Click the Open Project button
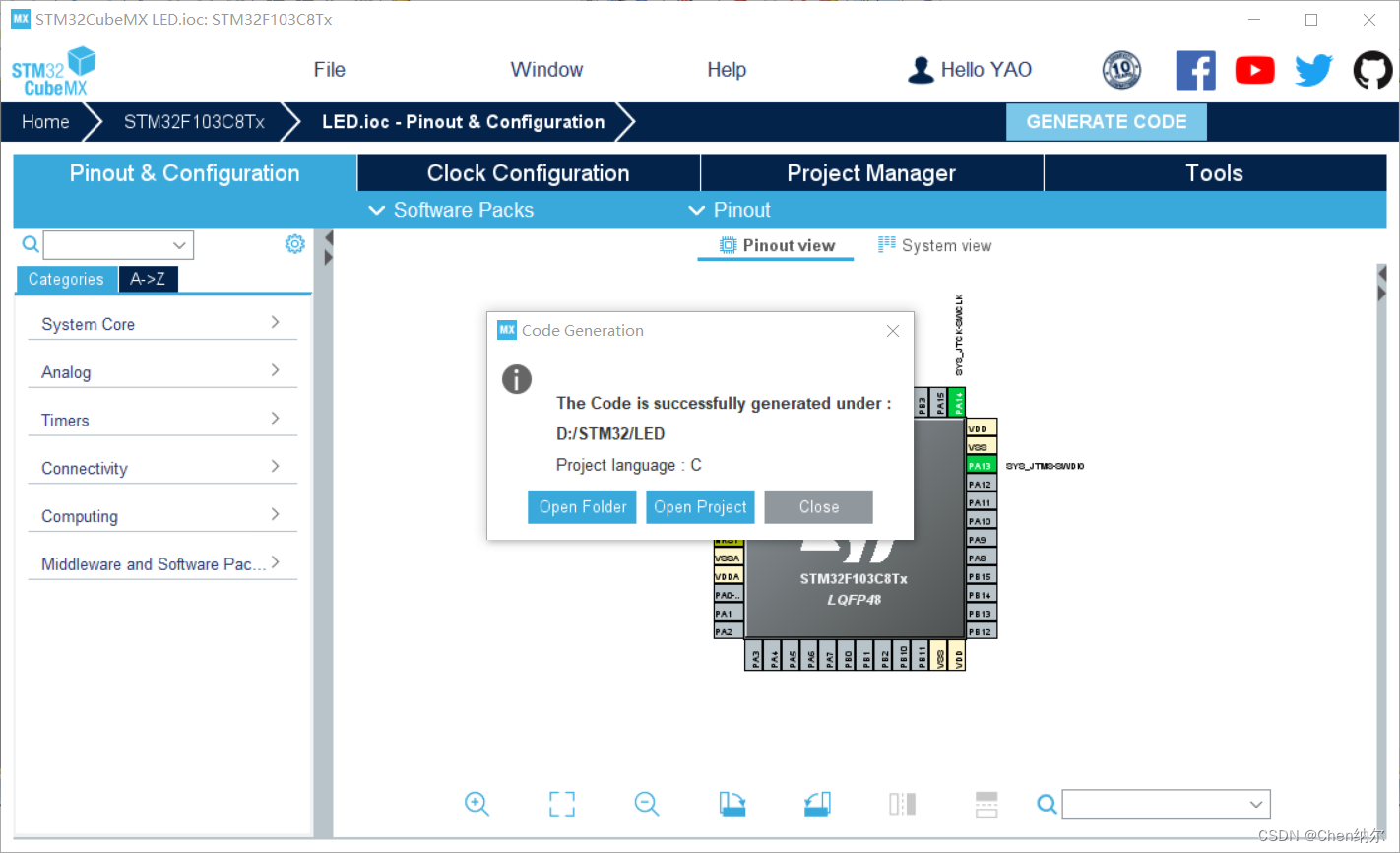Screen dimensions: 1400x853 pos(700,507)
